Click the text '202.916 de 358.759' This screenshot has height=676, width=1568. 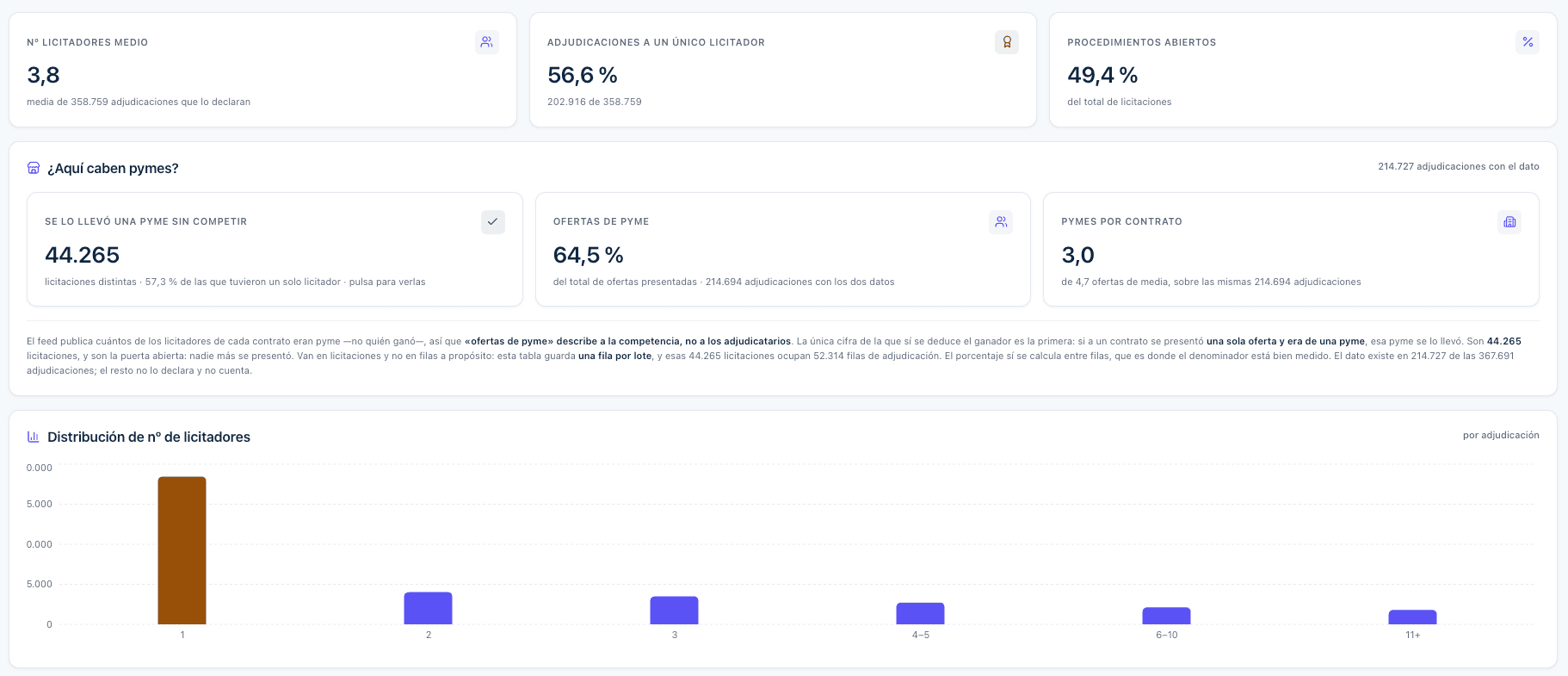[x=595, y=102]
